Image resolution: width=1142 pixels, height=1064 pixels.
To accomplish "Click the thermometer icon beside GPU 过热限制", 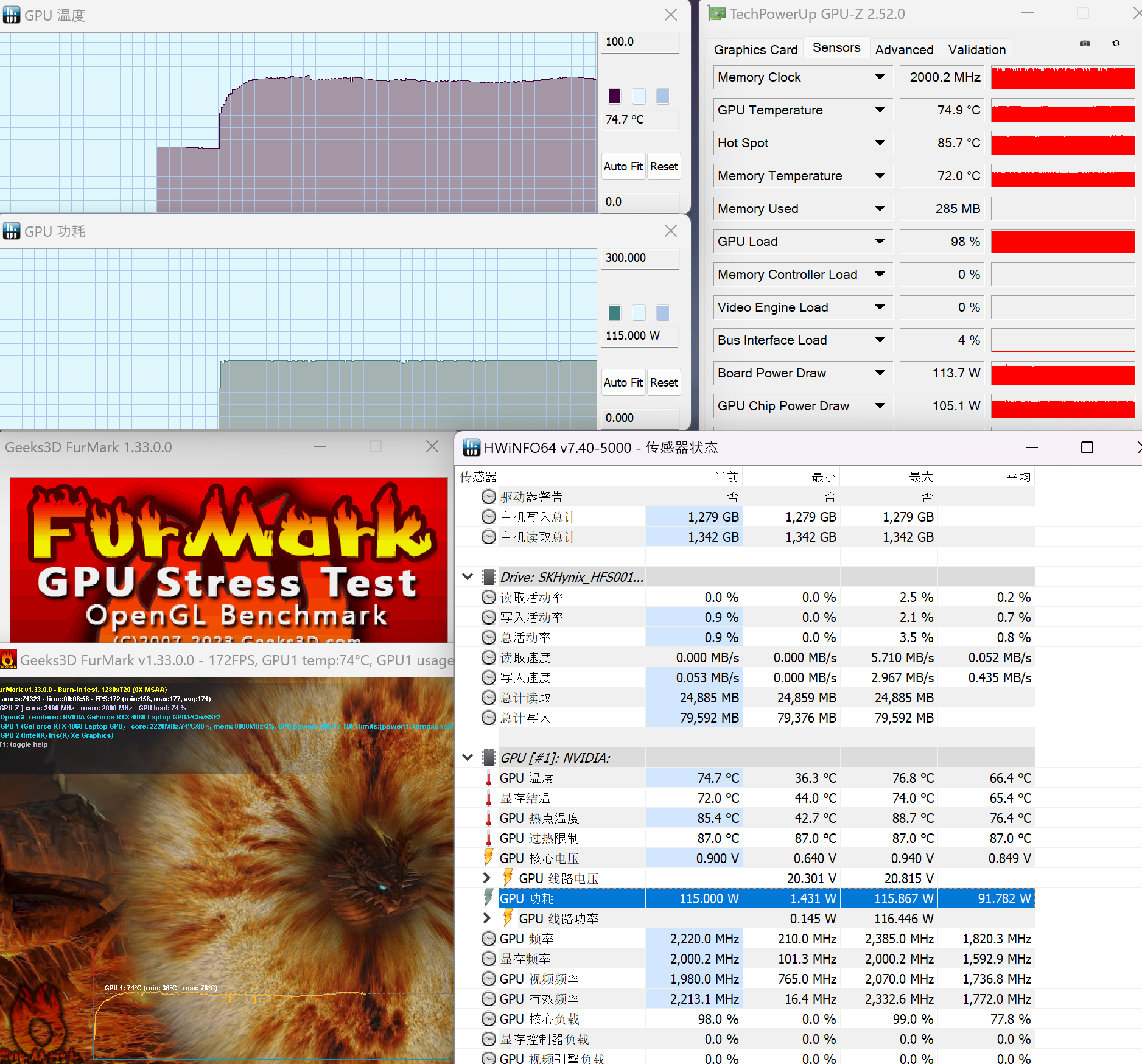I will pos(488,838).
